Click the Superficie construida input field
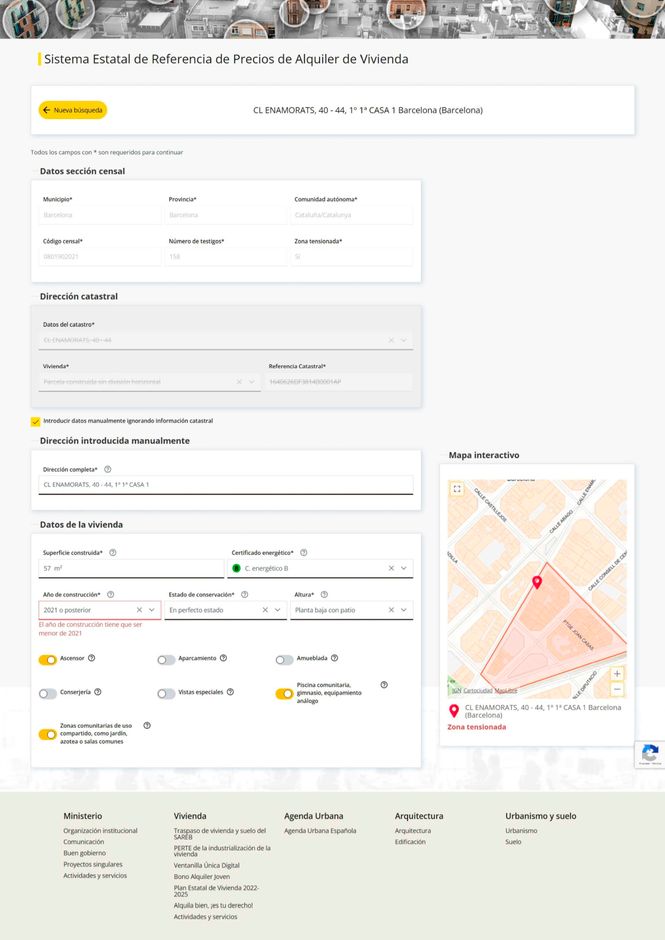This screenshot has height=940, width=665. coord(131,568)
